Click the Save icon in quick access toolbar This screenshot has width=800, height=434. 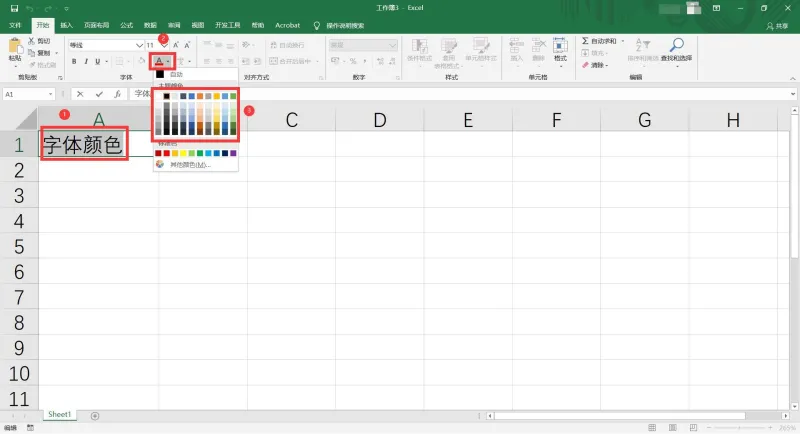point(14,8)
